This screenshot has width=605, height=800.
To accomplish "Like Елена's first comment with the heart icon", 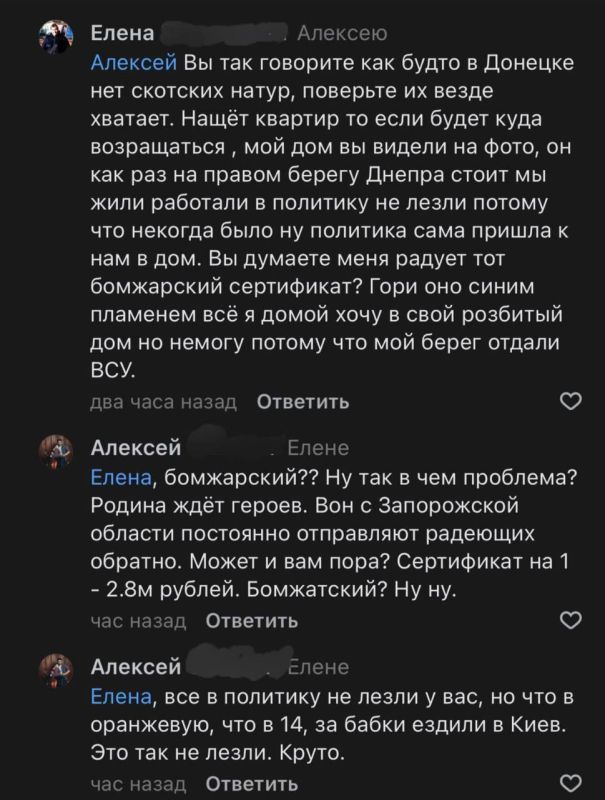I will [x=570, y=401].
